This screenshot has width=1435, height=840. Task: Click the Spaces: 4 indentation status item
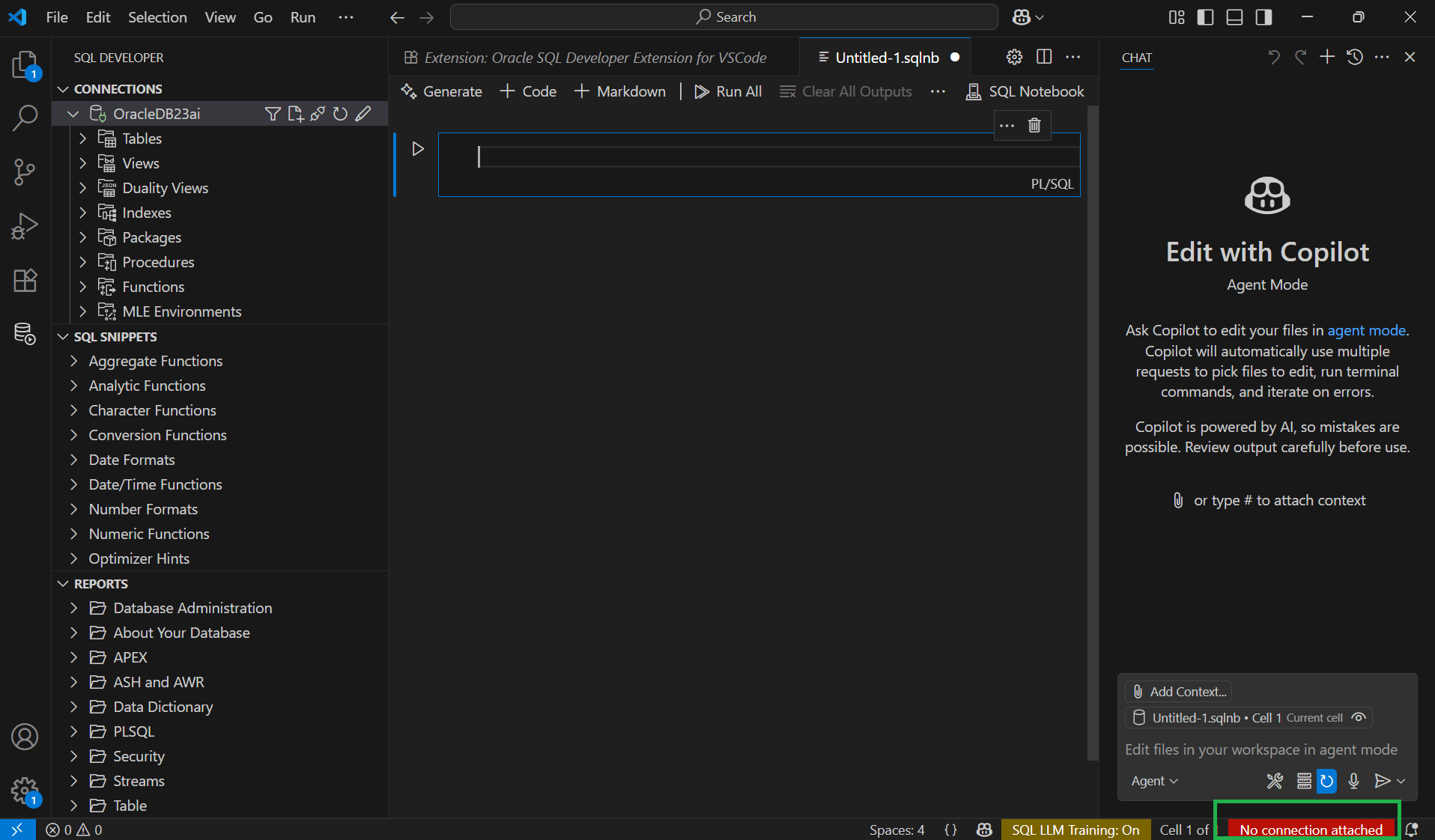897,830
